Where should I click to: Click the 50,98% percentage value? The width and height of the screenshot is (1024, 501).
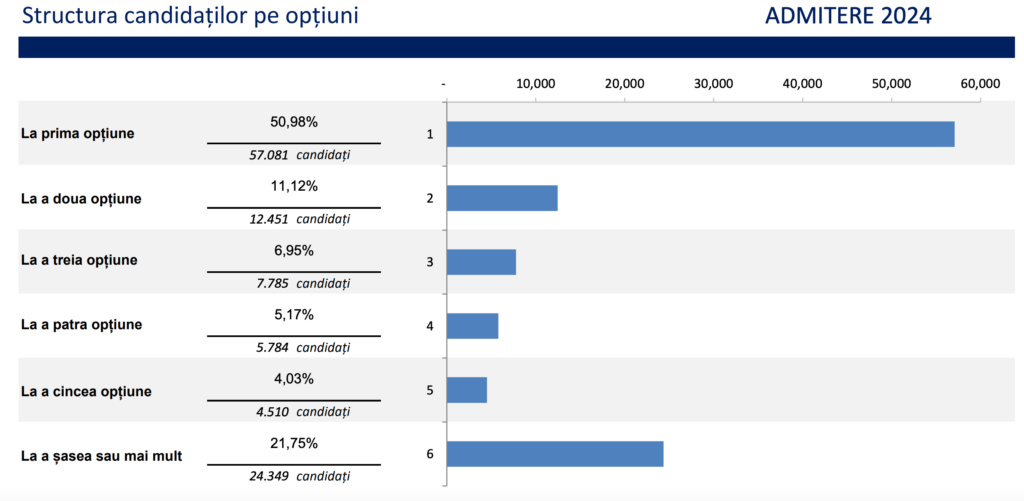click(x=294, y=122)
